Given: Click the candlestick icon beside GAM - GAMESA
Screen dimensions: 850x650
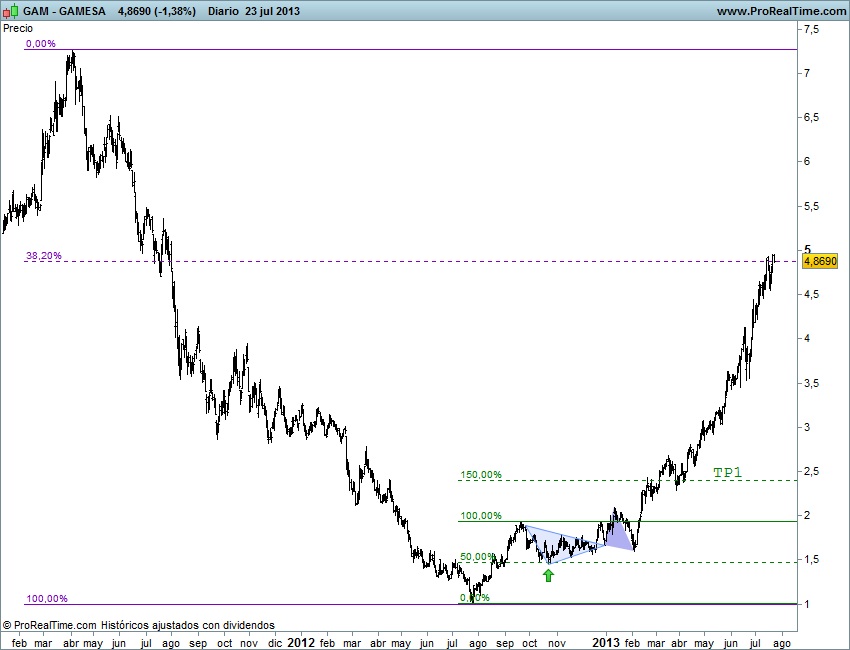Looking at the screenshot, I should tap(10, 10).
